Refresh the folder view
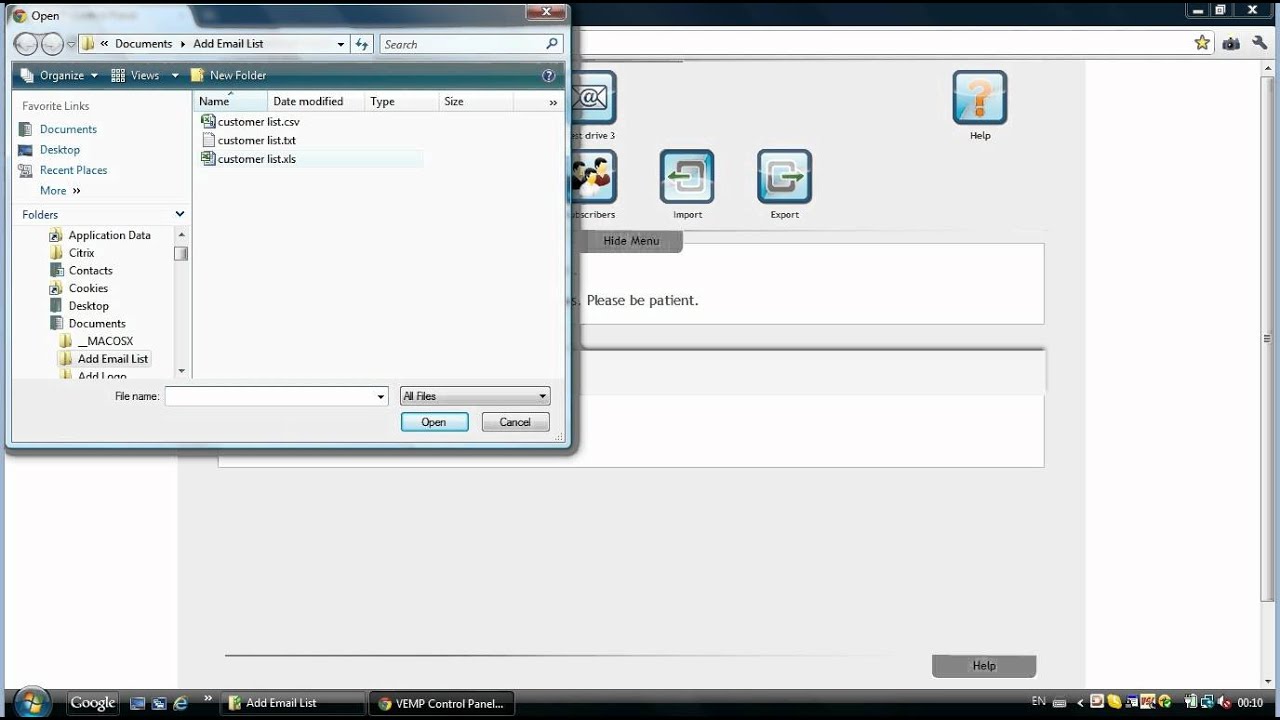The image size is (1280, 720). click(x=362, y=44)
